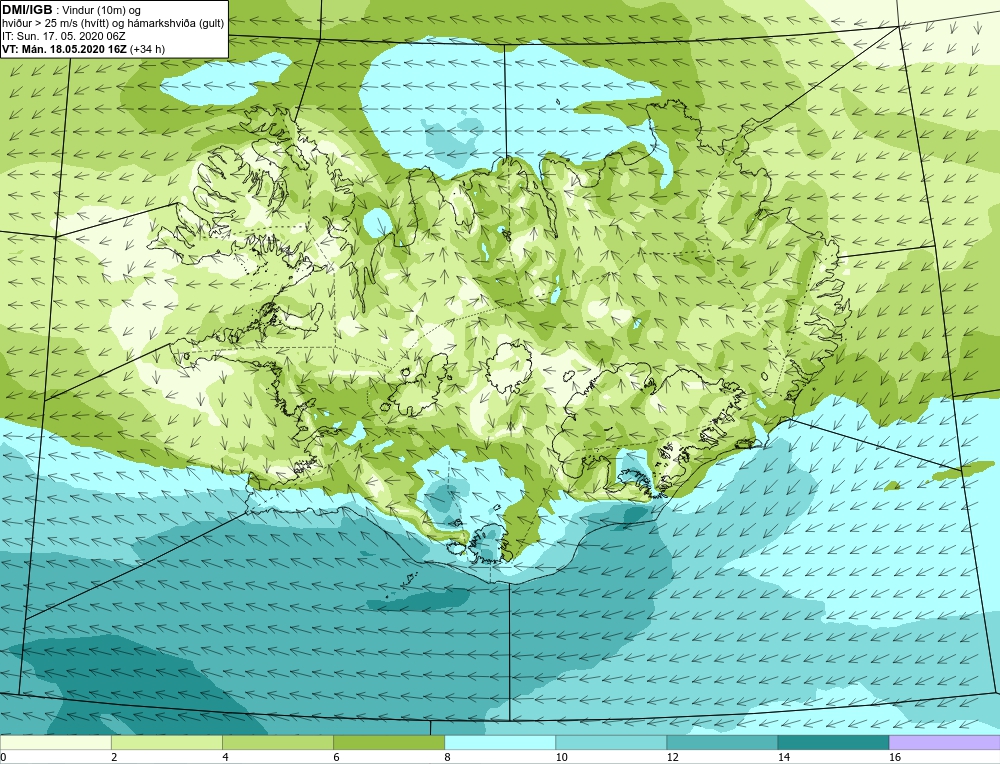
Task: Click the legend scale label '6'
Action: click(336, 757)
